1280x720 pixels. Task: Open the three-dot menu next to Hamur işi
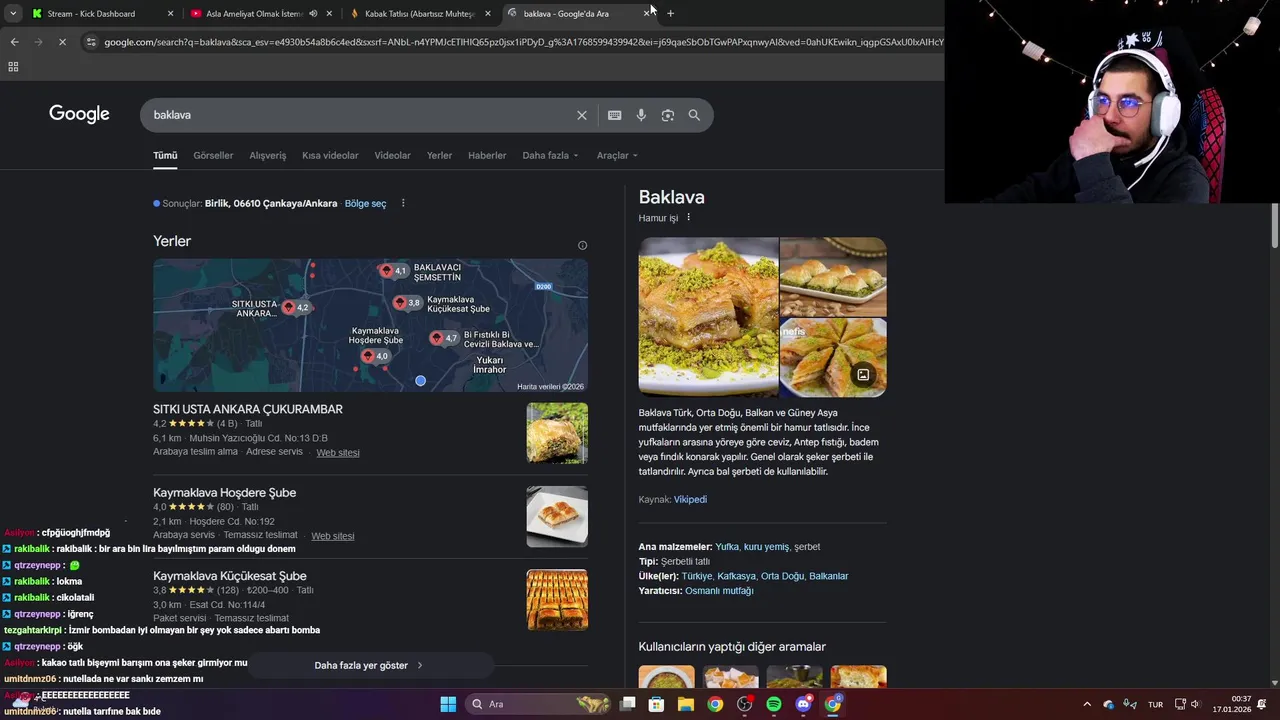click(x=688, y=217)
